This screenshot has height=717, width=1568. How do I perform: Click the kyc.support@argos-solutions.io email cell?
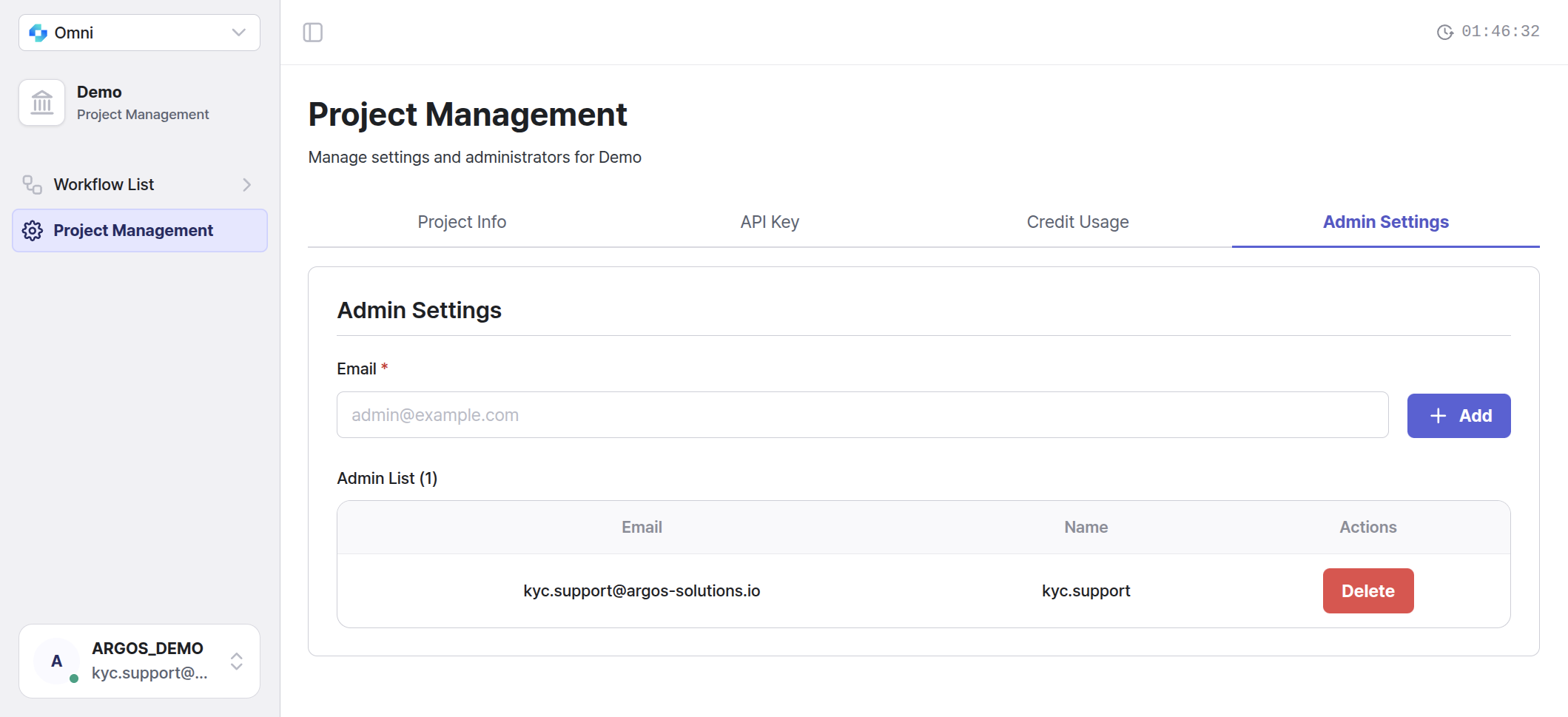pyautogui.click(x=642, y=591)
